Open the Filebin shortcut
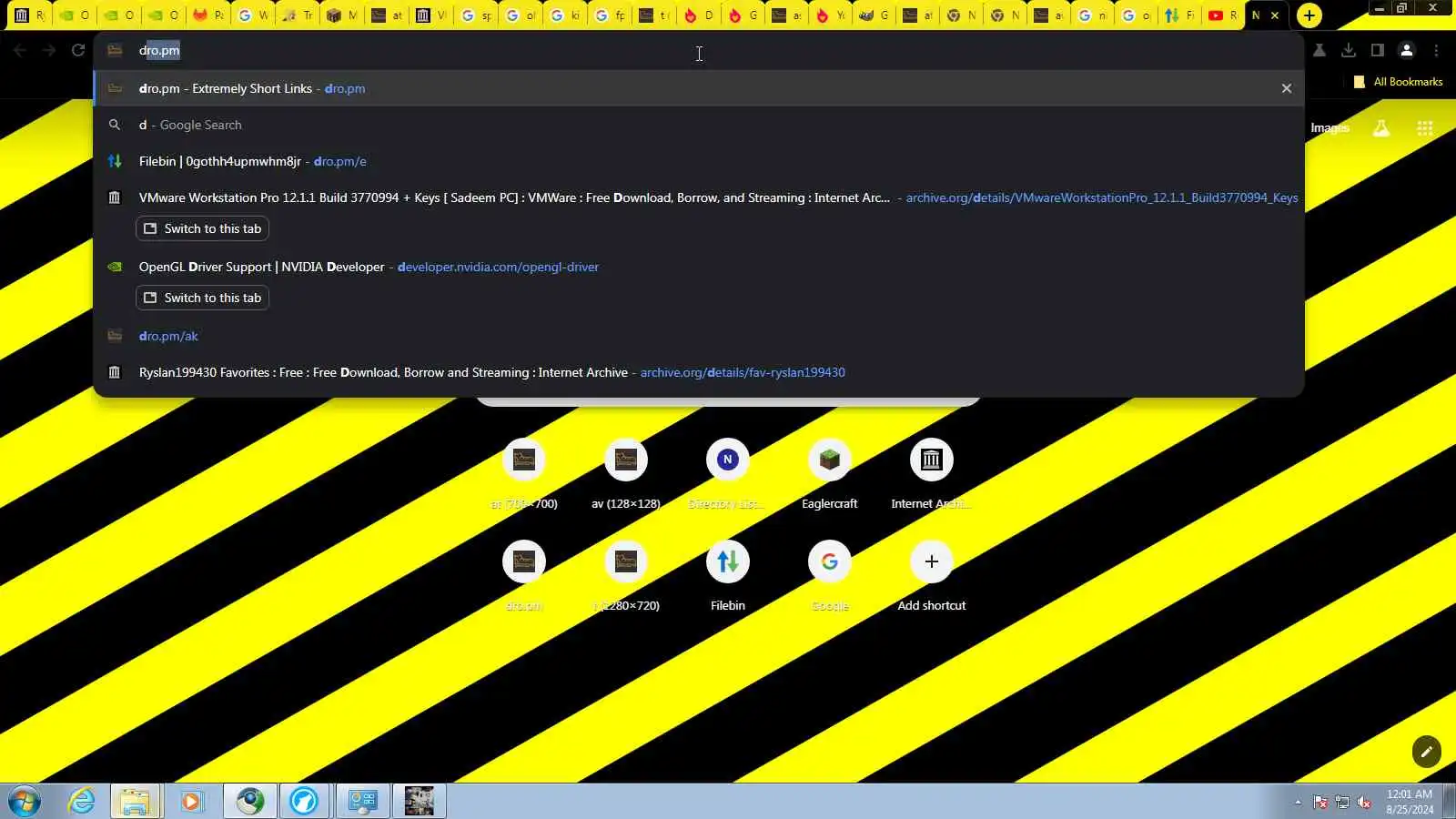 click(728, 577)
